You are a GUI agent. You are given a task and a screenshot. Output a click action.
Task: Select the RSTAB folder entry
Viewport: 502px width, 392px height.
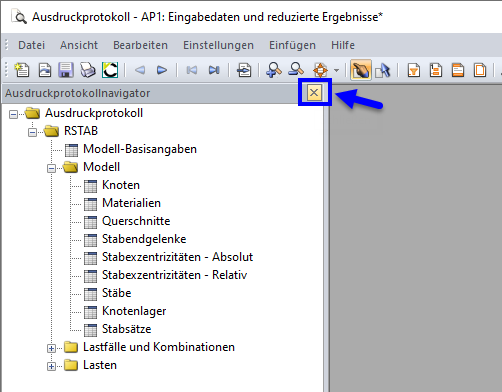point(81,131)
